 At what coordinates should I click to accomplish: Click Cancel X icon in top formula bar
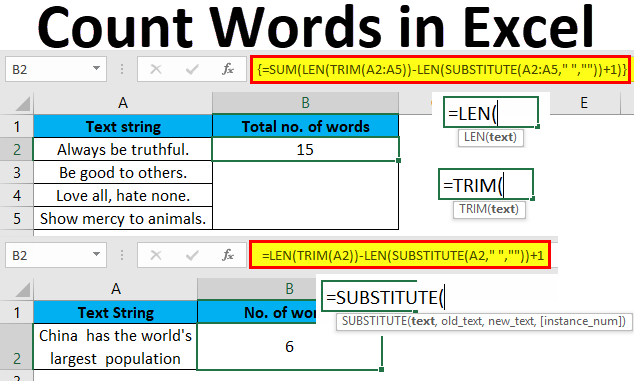click(156, 70)
